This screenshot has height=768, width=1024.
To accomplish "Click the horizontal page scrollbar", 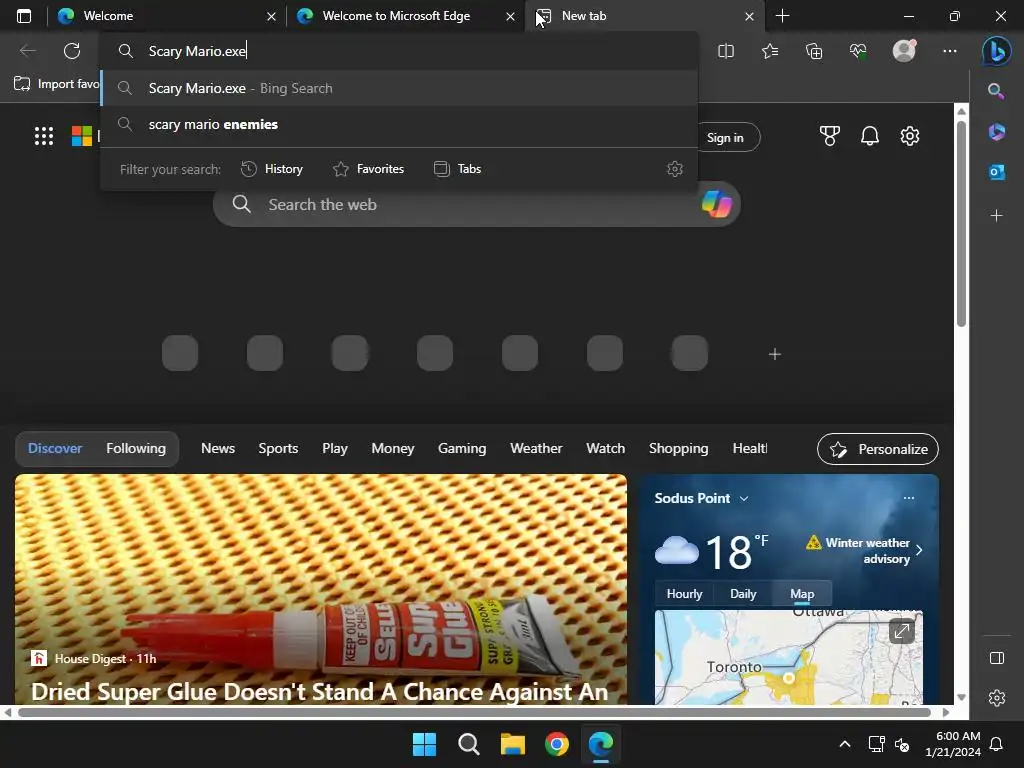I will [474, 712].
